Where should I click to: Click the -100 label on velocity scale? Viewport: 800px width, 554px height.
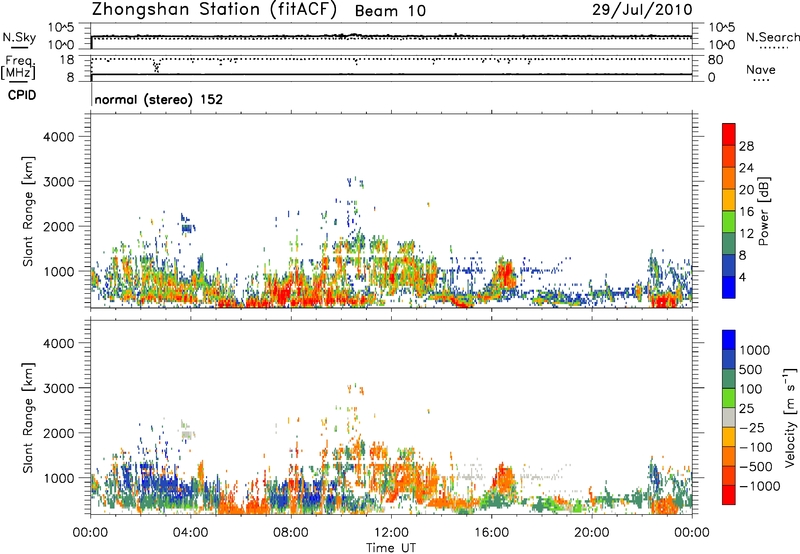[756, 447]
